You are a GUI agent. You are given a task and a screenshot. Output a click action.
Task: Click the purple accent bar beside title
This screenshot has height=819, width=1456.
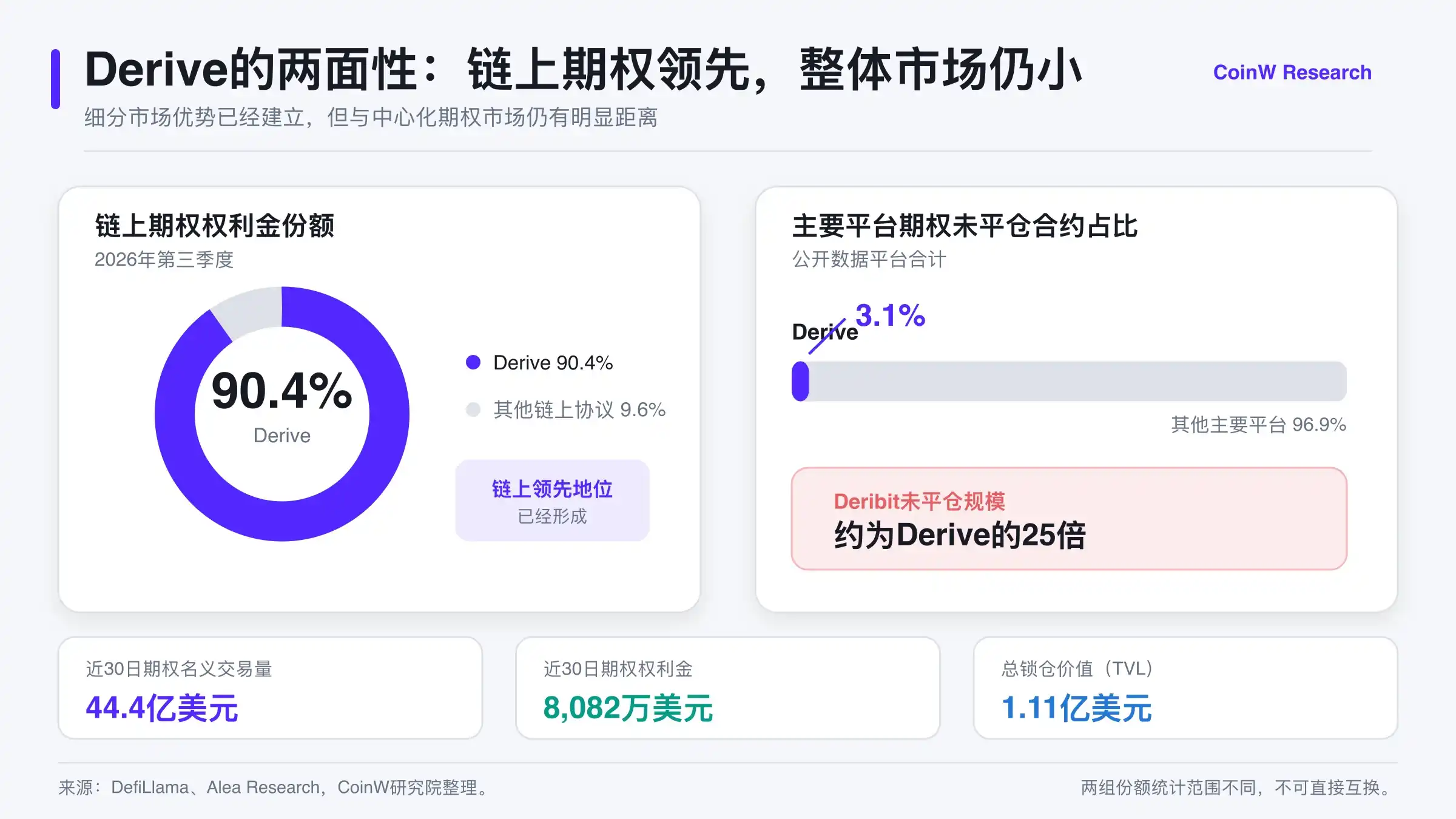pyautogui.click(x=55, y=79)
